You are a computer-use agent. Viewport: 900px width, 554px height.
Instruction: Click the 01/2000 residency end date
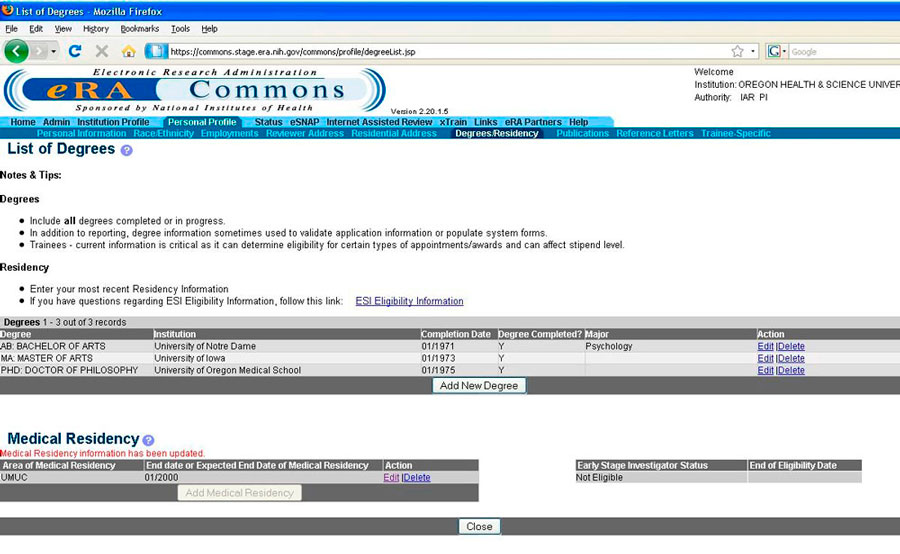click(161, 478)
